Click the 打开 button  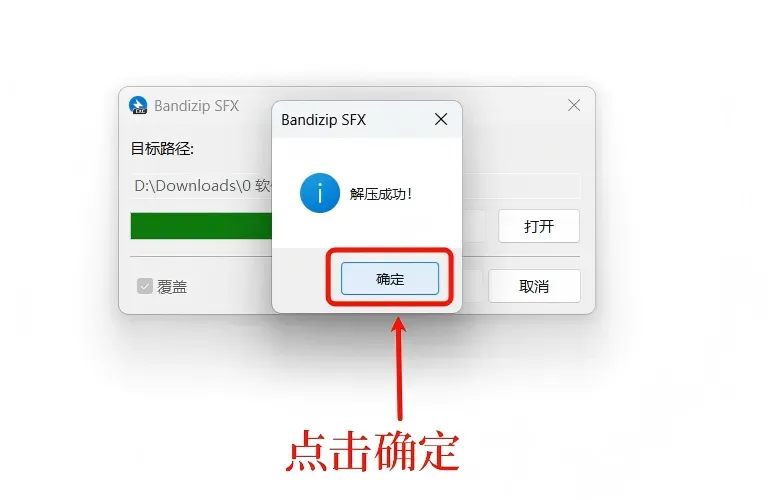click(x=539, y=226)
